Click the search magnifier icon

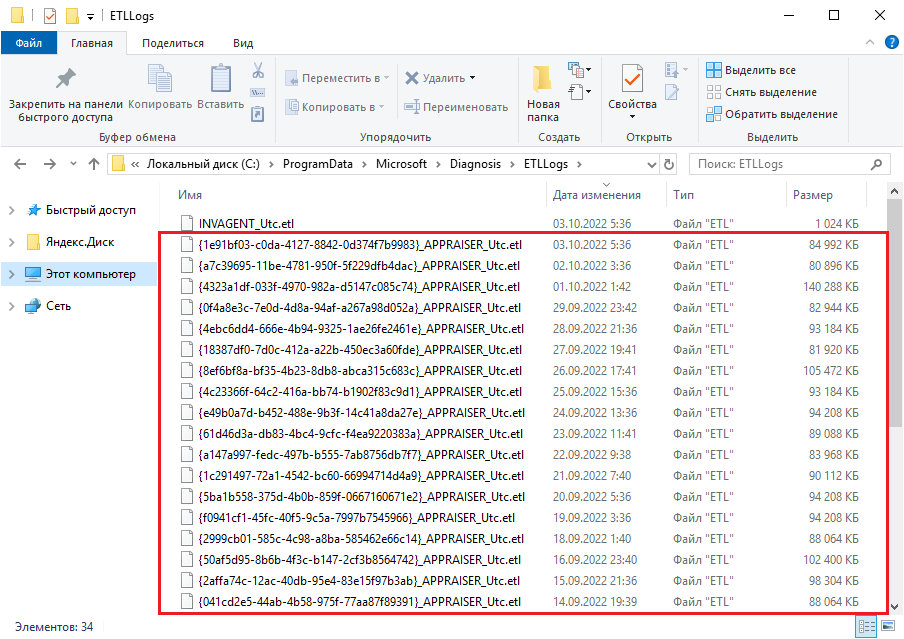[876, 164]
